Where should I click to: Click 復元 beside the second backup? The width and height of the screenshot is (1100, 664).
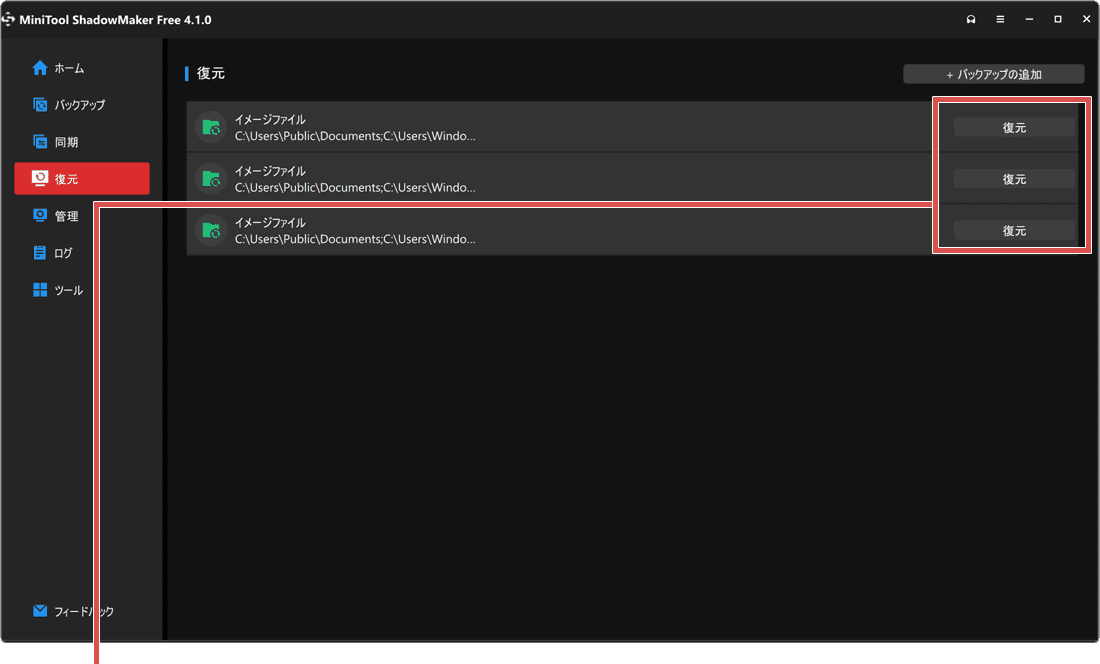tap(1013, 179)
